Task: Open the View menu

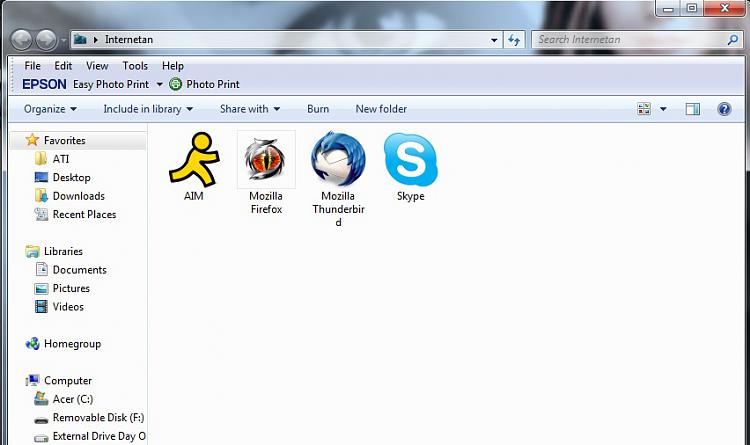Action: tap(97, 66)
